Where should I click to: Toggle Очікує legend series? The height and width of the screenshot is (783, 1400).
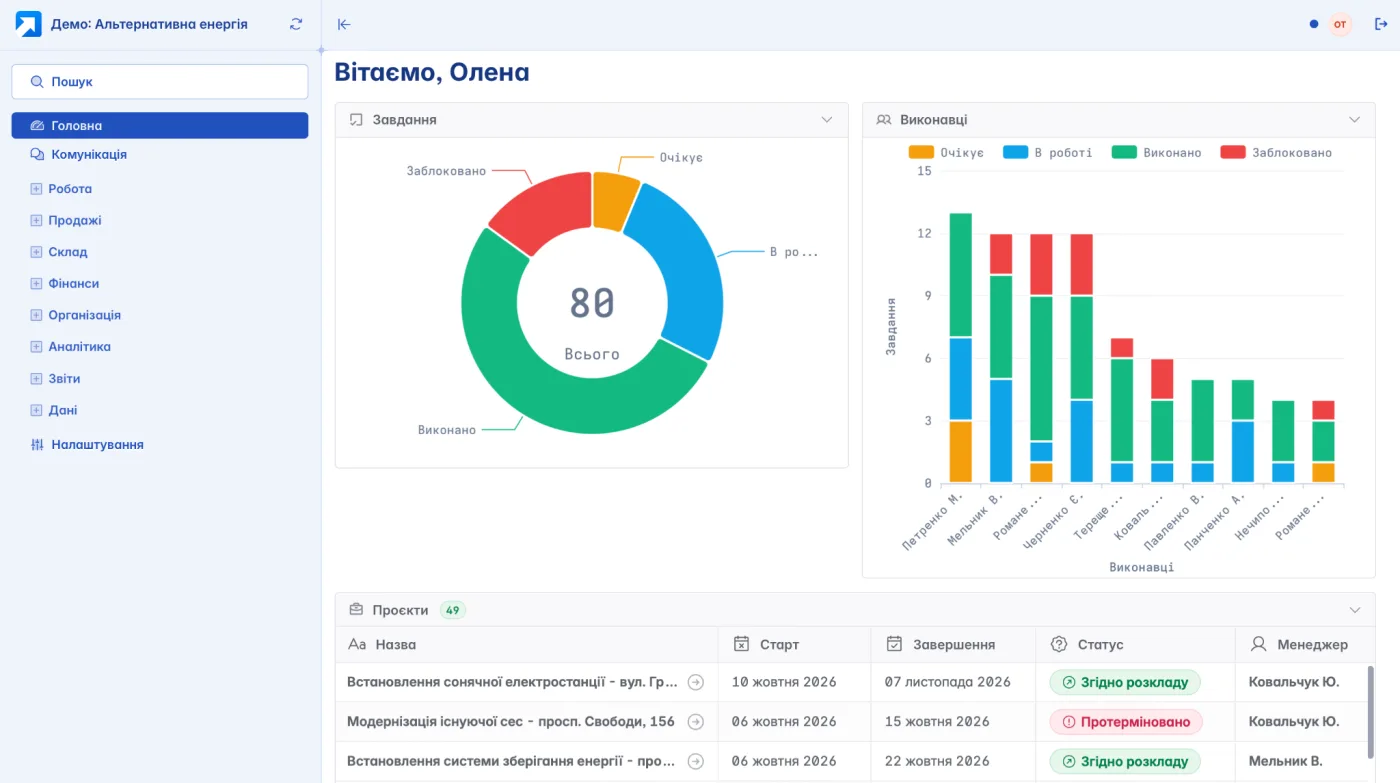click(x=946, y=153)
